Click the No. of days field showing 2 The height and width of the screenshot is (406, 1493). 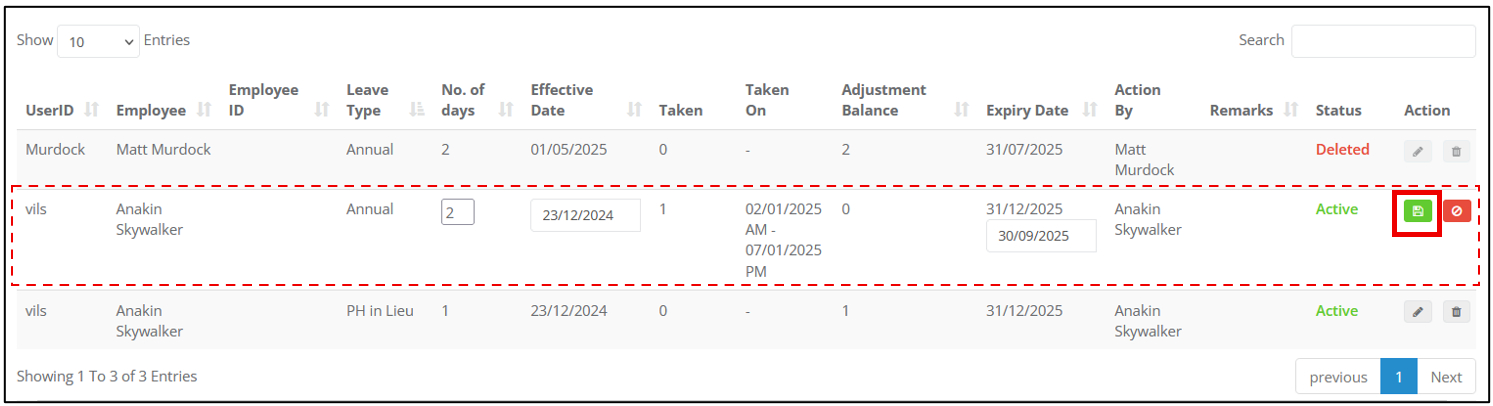[x=457, y=212]
